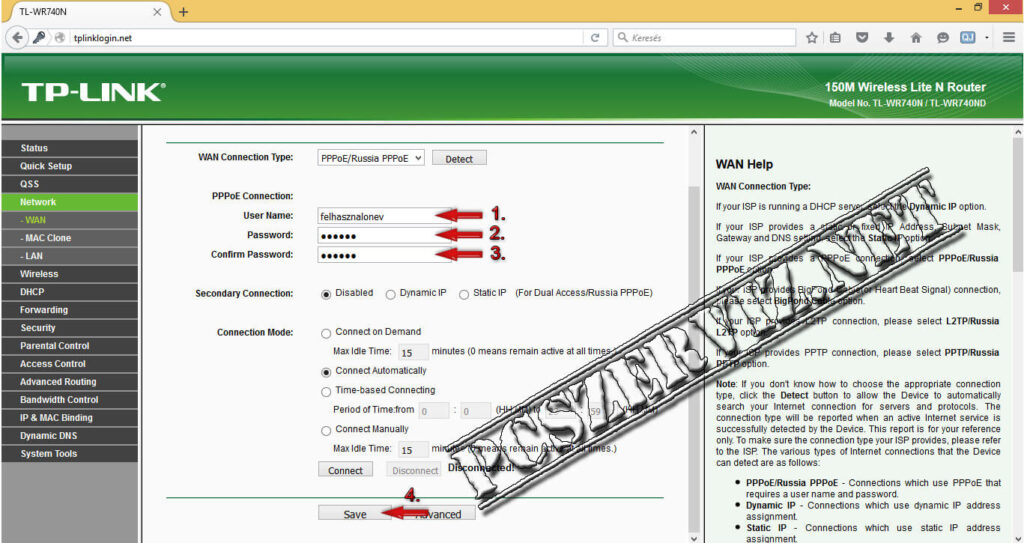Open Advanced Routing in sidebar
The width and height of the screenshot is (1024, 543).
(x=70, y=382)
